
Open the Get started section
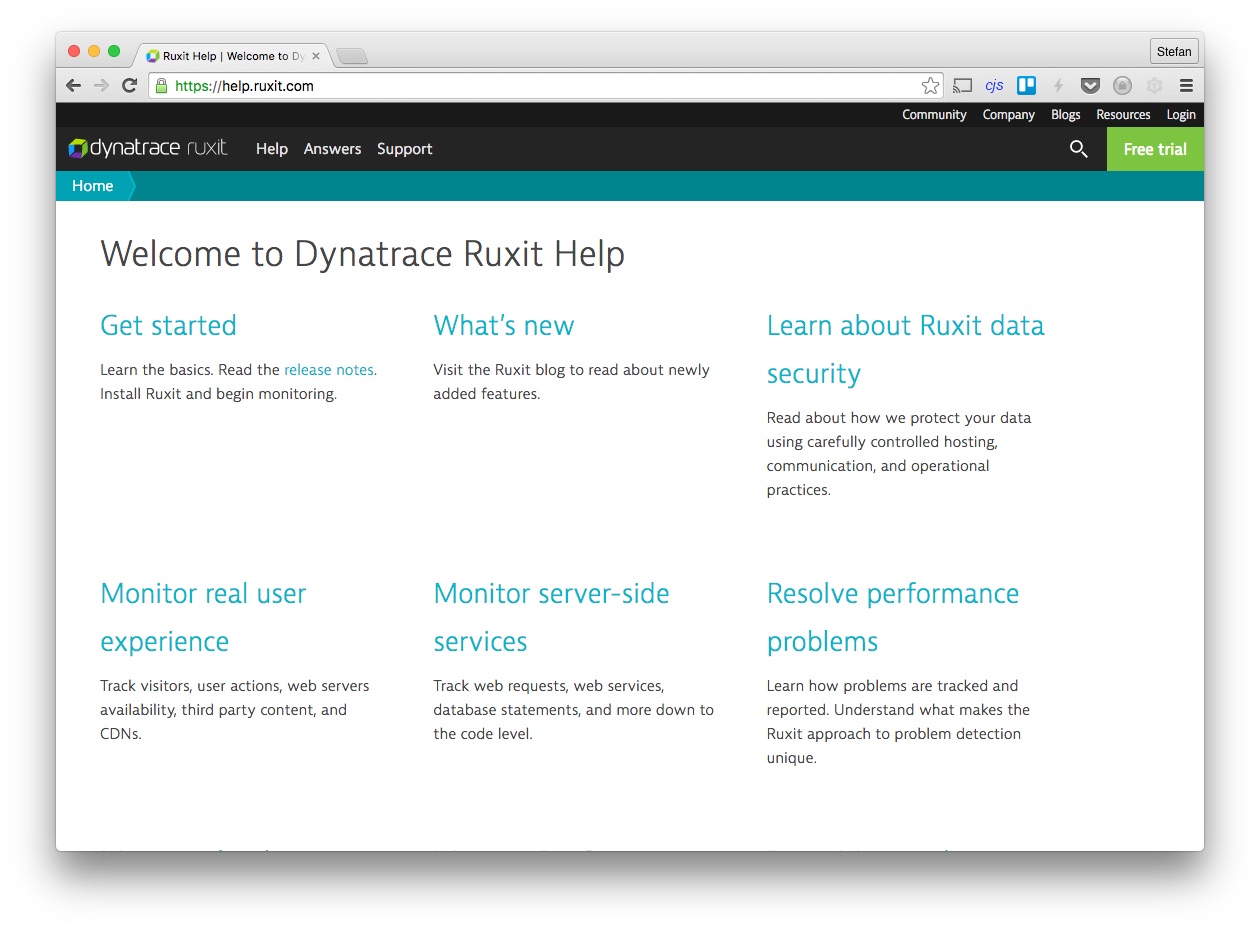[x=168, y=325]
